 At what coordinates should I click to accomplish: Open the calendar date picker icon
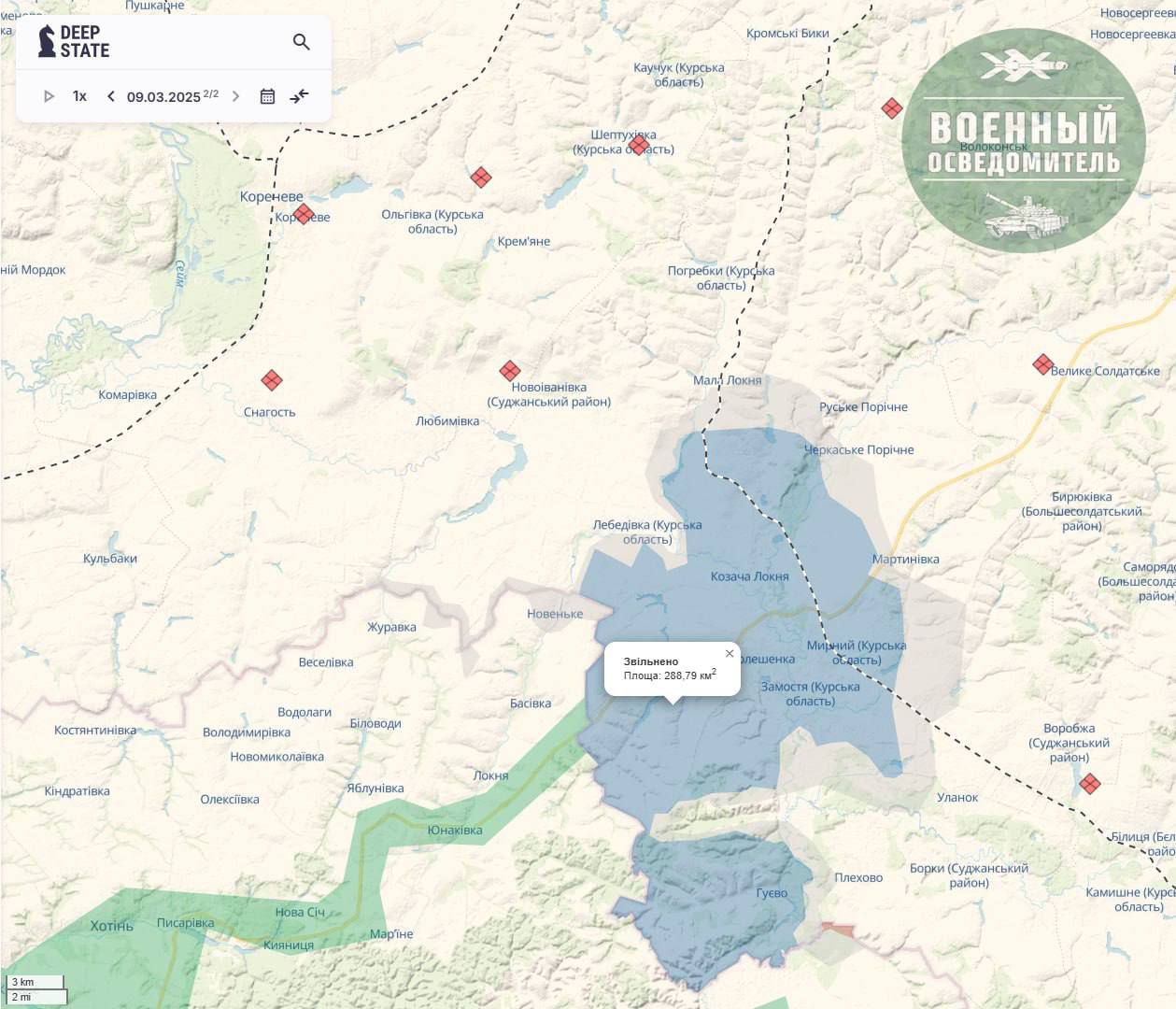tap(267, 96)
